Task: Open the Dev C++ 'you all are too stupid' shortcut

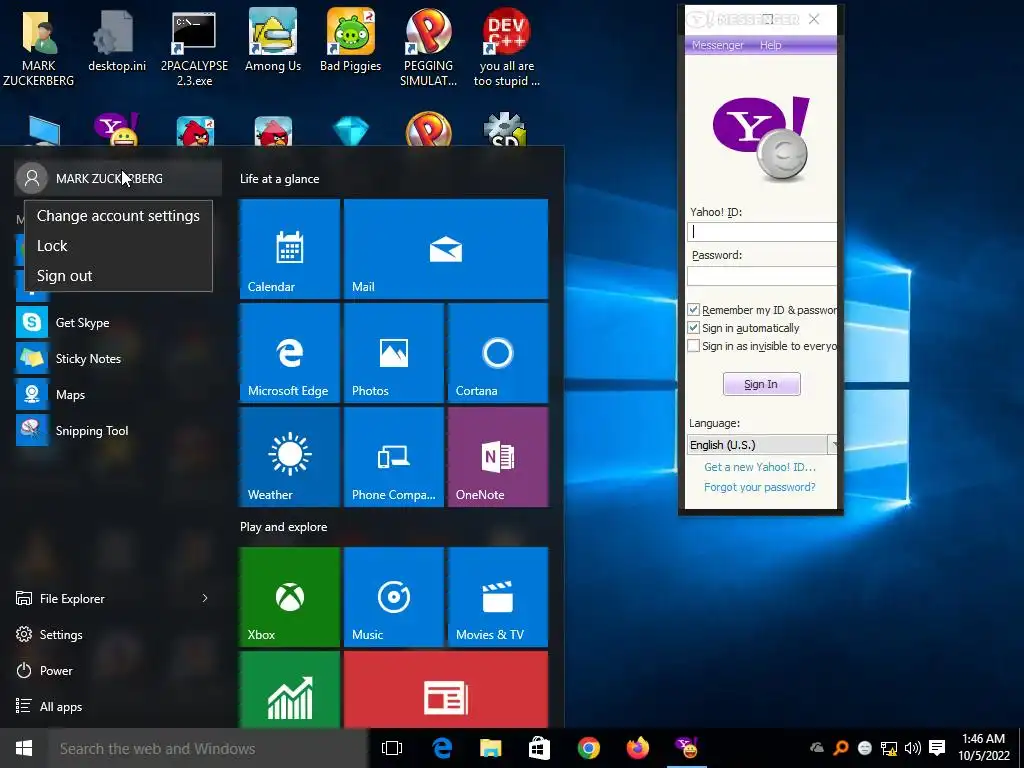Action: tap(506, 47)
